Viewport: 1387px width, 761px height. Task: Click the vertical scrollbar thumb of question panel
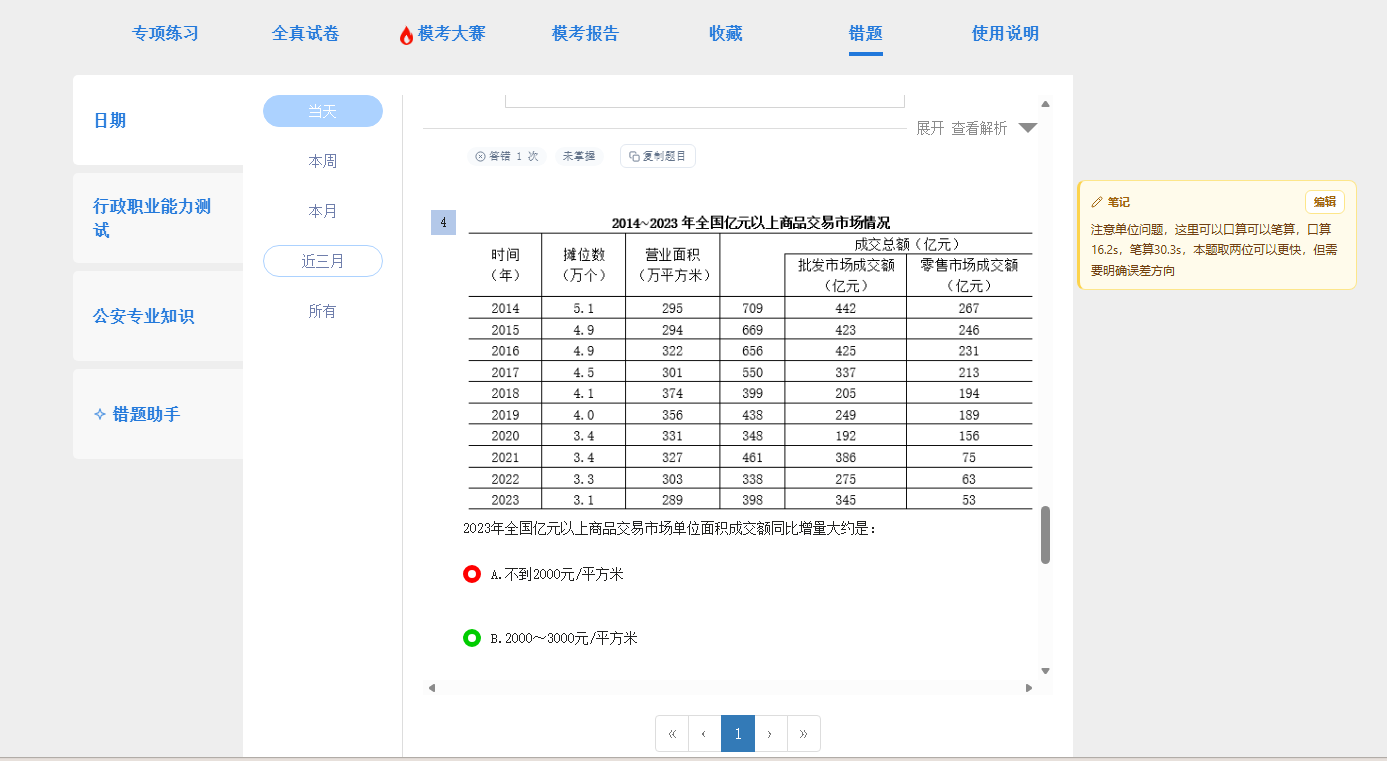pos(1045,535)
